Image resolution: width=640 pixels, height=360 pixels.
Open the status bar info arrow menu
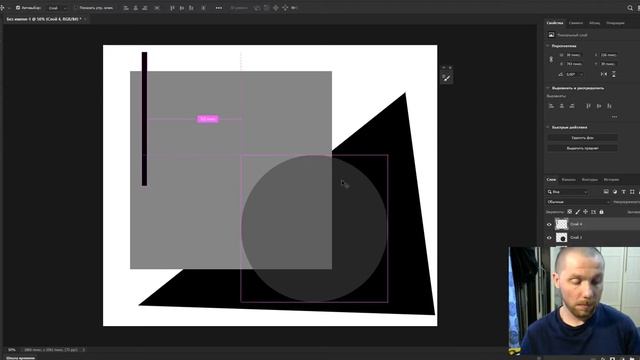click(x=84, y=350)
